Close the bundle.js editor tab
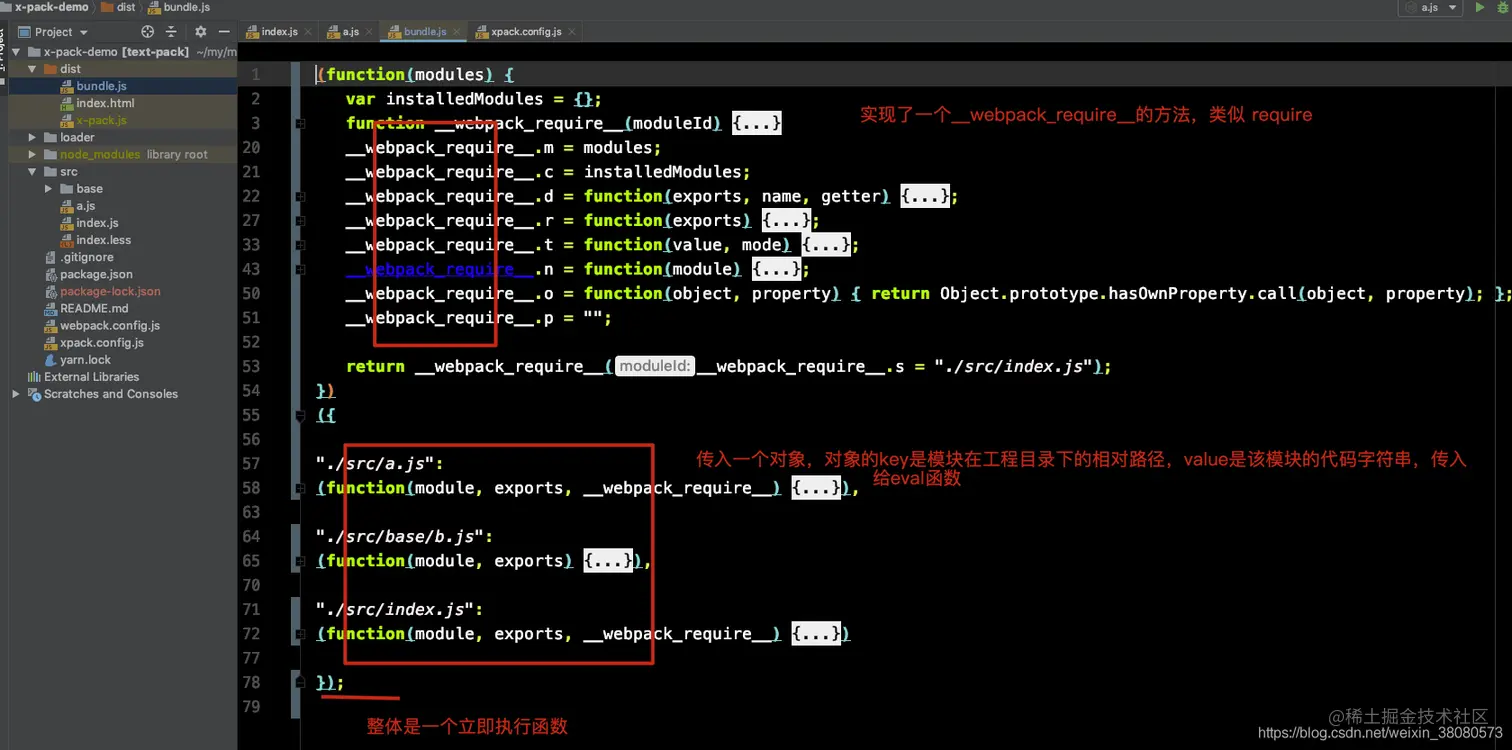This screenshot has width=1512, height=750. tap(456, 32)
